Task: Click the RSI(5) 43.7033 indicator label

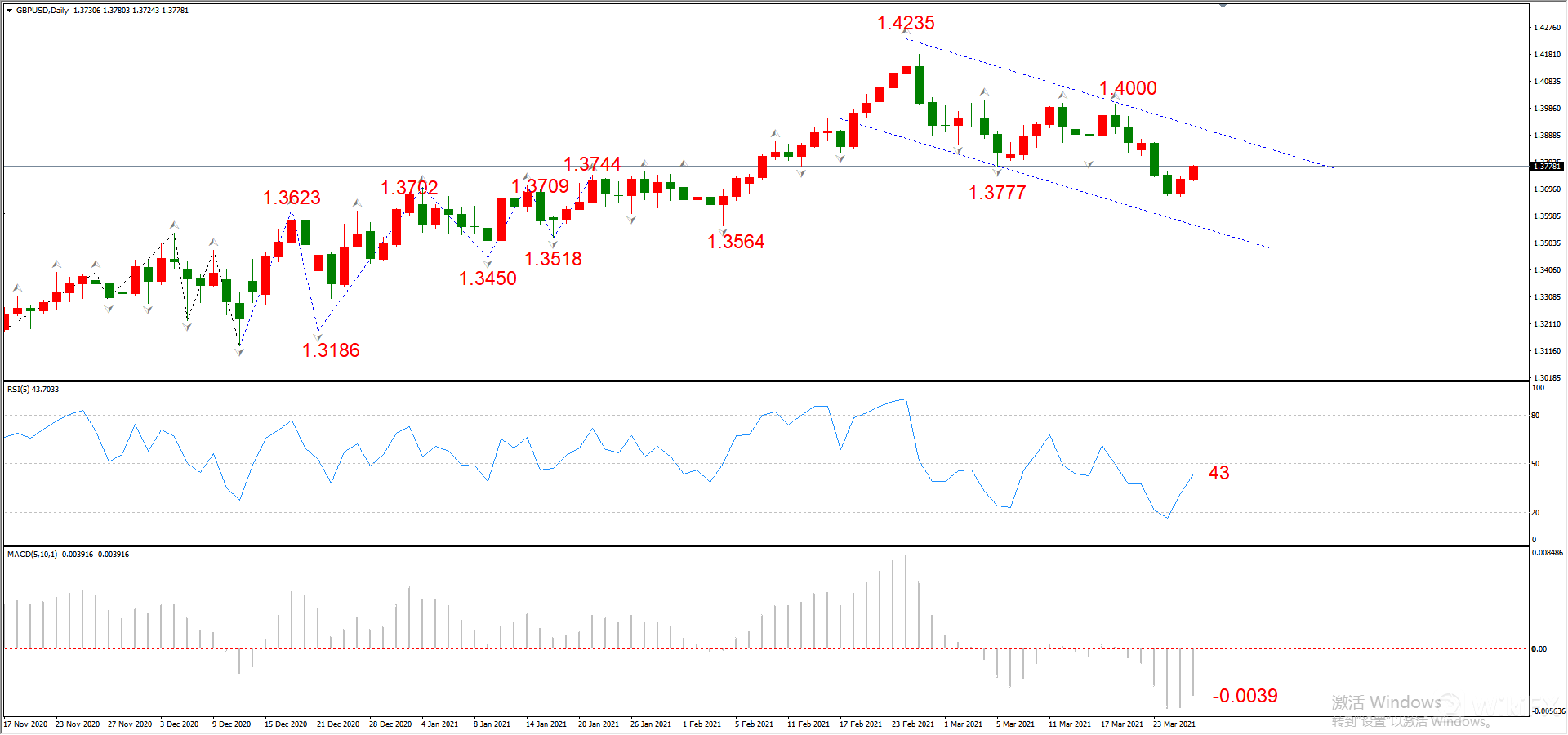Action: coord(33,390)
